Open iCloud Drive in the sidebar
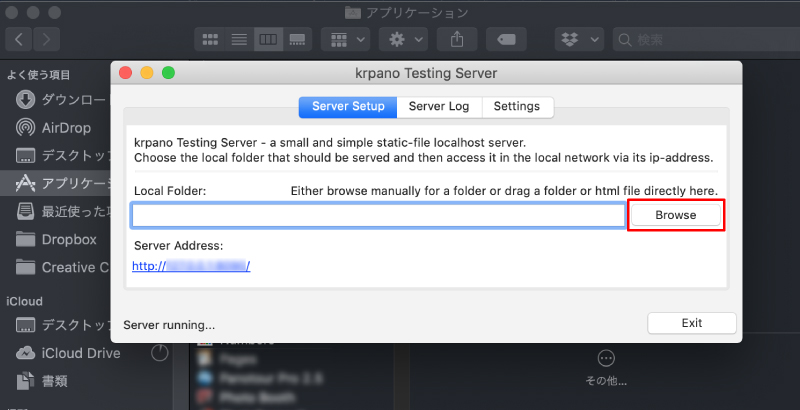This screenshot has height=410, width=800. 80,353
